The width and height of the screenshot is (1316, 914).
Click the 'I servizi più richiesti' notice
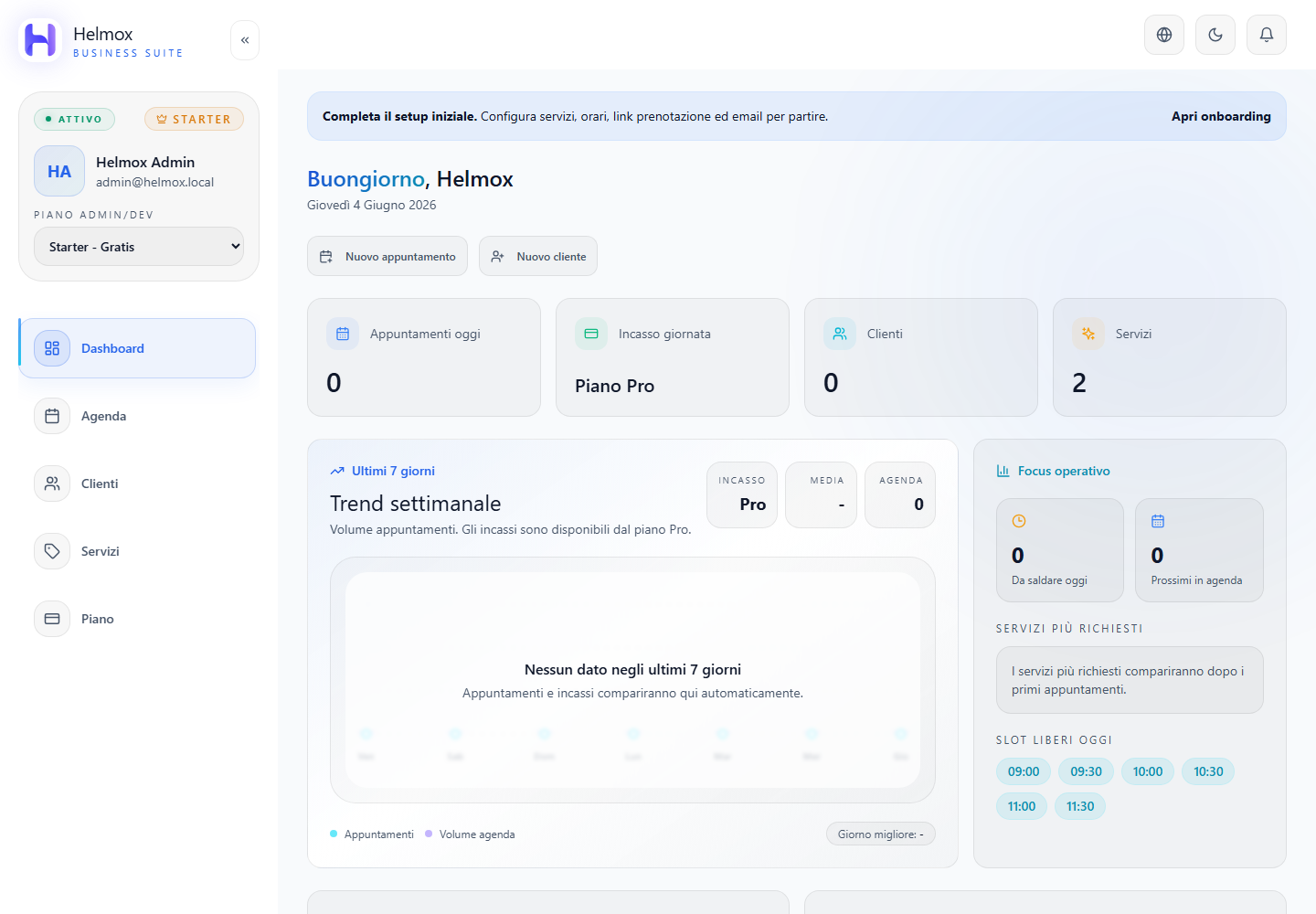1130,680
